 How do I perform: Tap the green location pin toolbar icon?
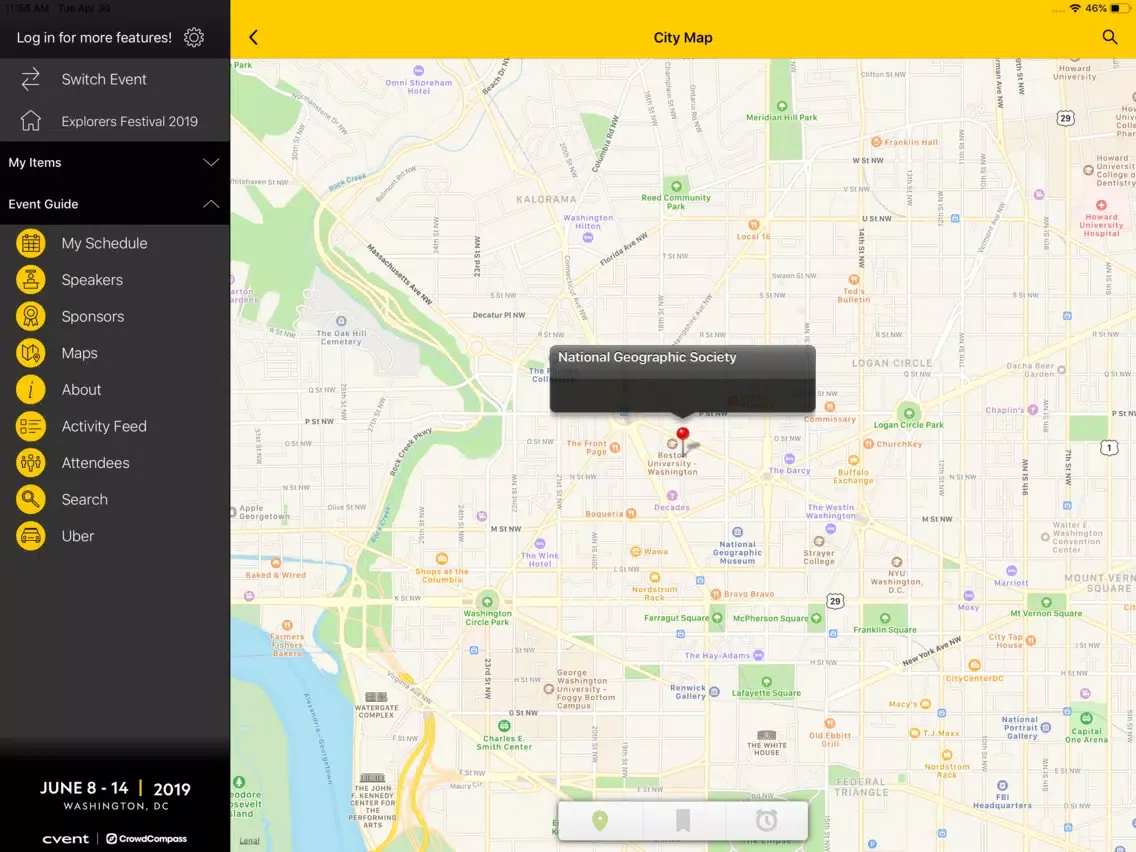pos(600,820)
